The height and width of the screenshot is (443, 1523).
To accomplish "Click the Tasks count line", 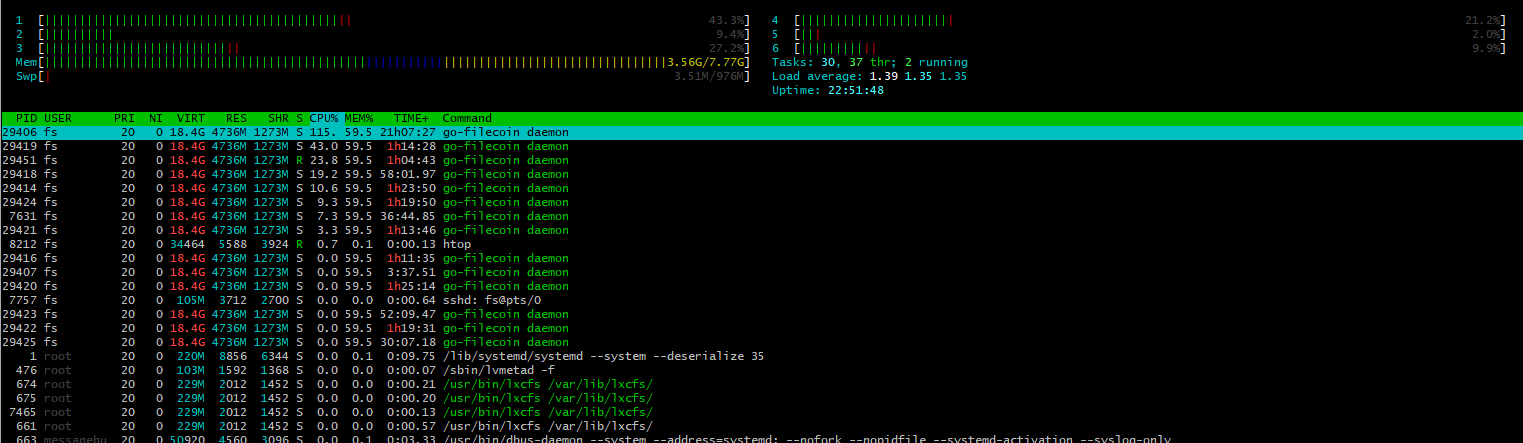I will point(870,62).
